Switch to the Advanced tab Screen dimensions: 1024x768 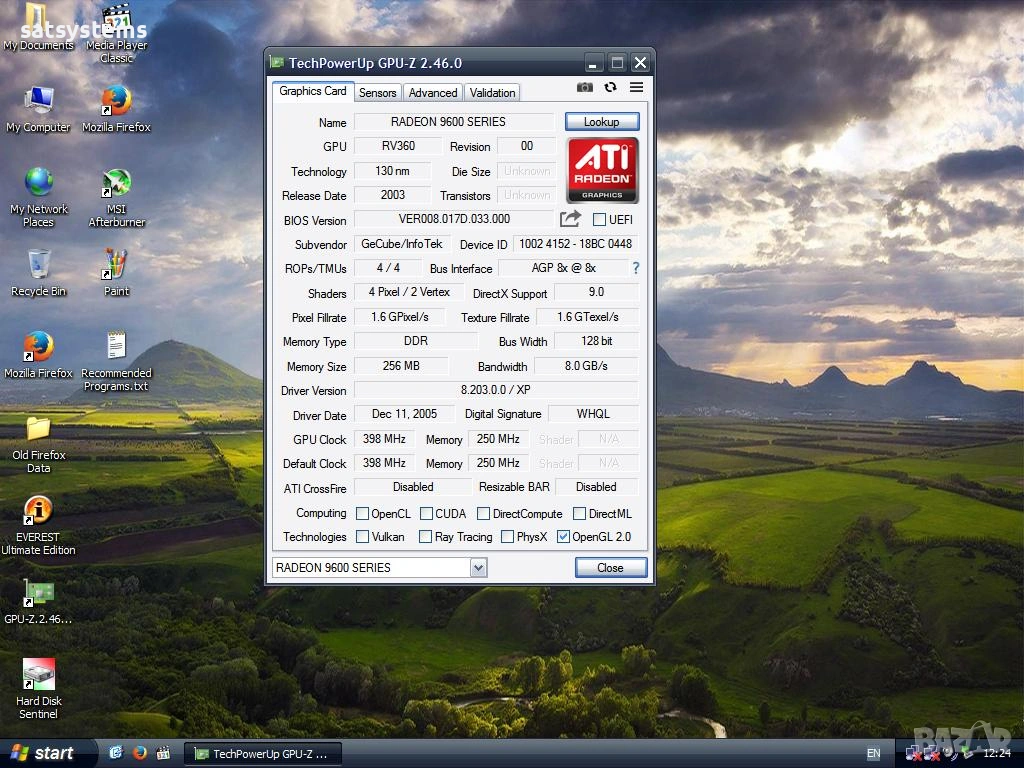(x=433, y=92)
